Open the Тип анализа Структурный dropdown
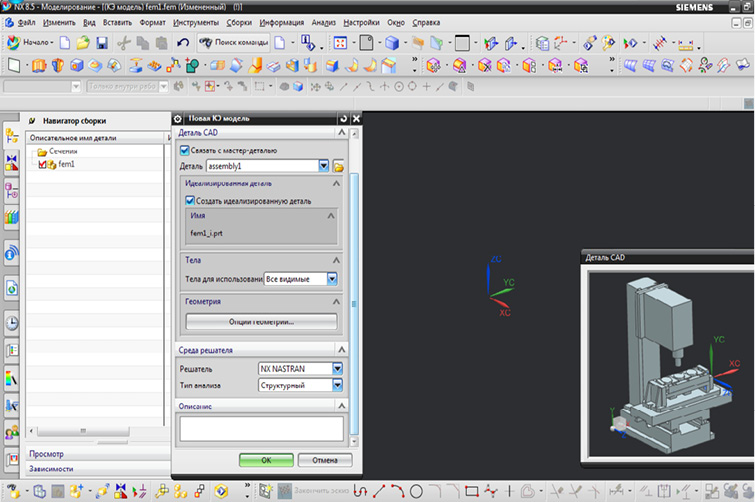This screenshot has width=755, height=502. 338,385
